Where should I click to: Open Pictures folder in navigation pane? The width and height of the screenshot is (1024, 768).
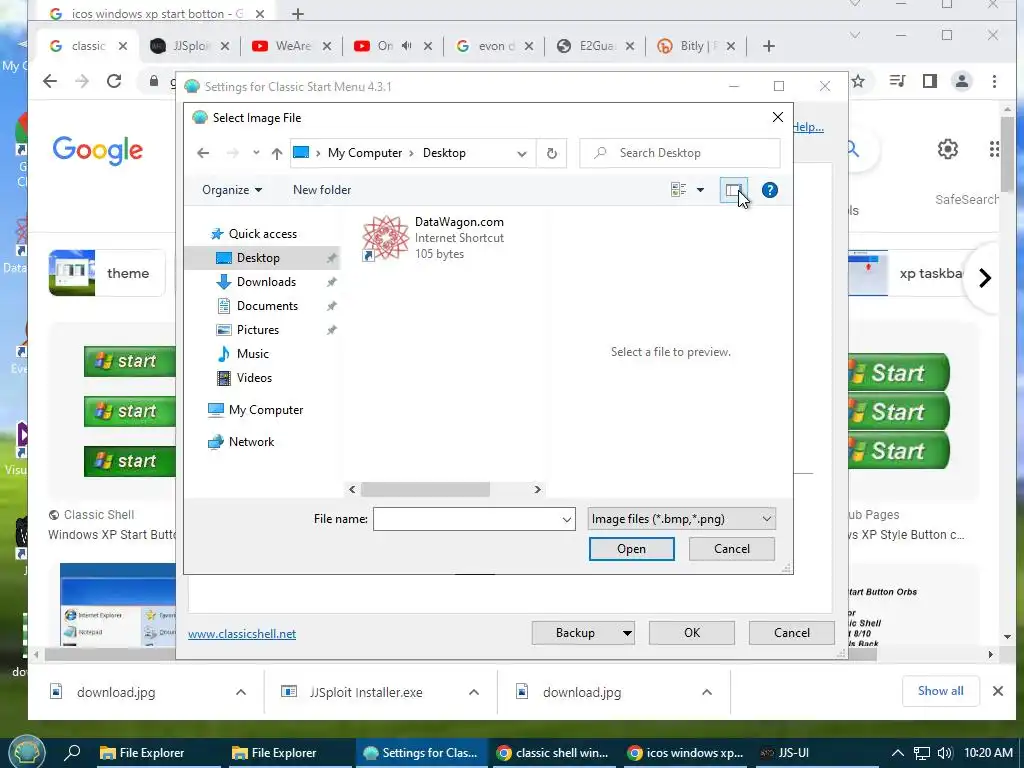[257, 330]
